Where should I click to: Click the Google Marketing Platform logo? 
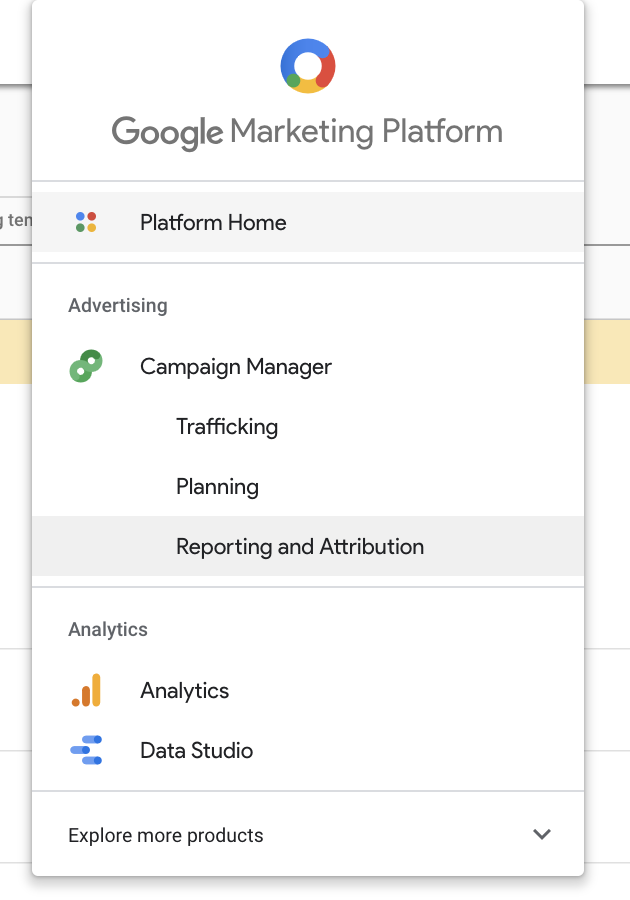pos(308,66)
